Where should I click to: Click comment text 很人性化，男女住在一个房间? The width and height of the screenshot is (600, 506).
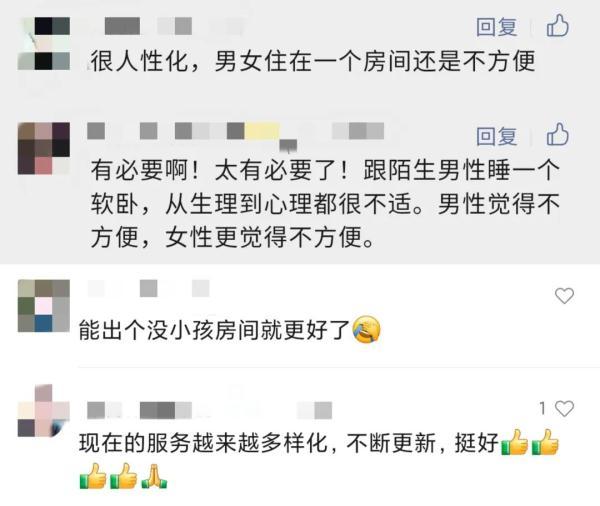tap(313, 61)
